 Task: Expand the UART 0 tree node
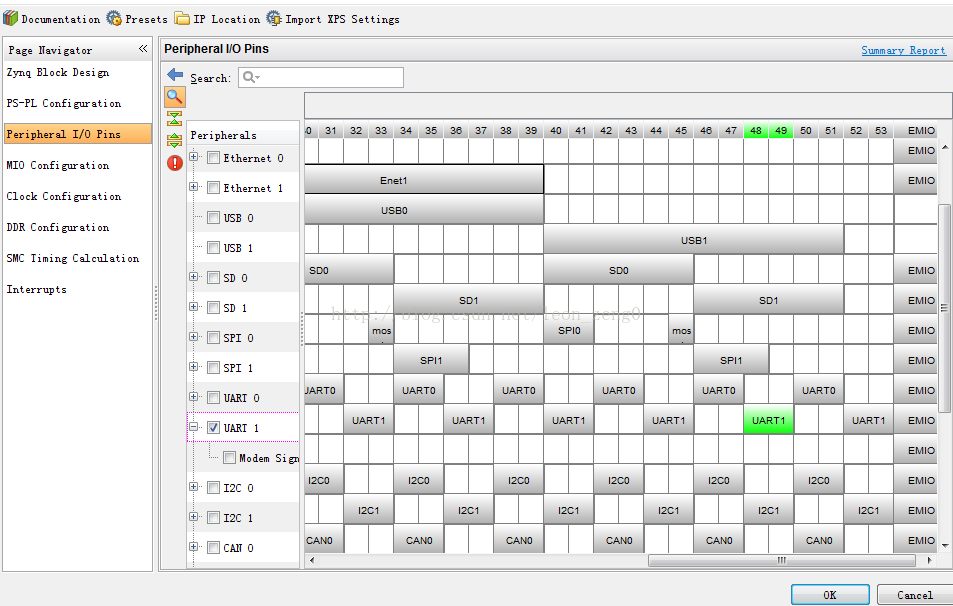click(x=193, y=397)
